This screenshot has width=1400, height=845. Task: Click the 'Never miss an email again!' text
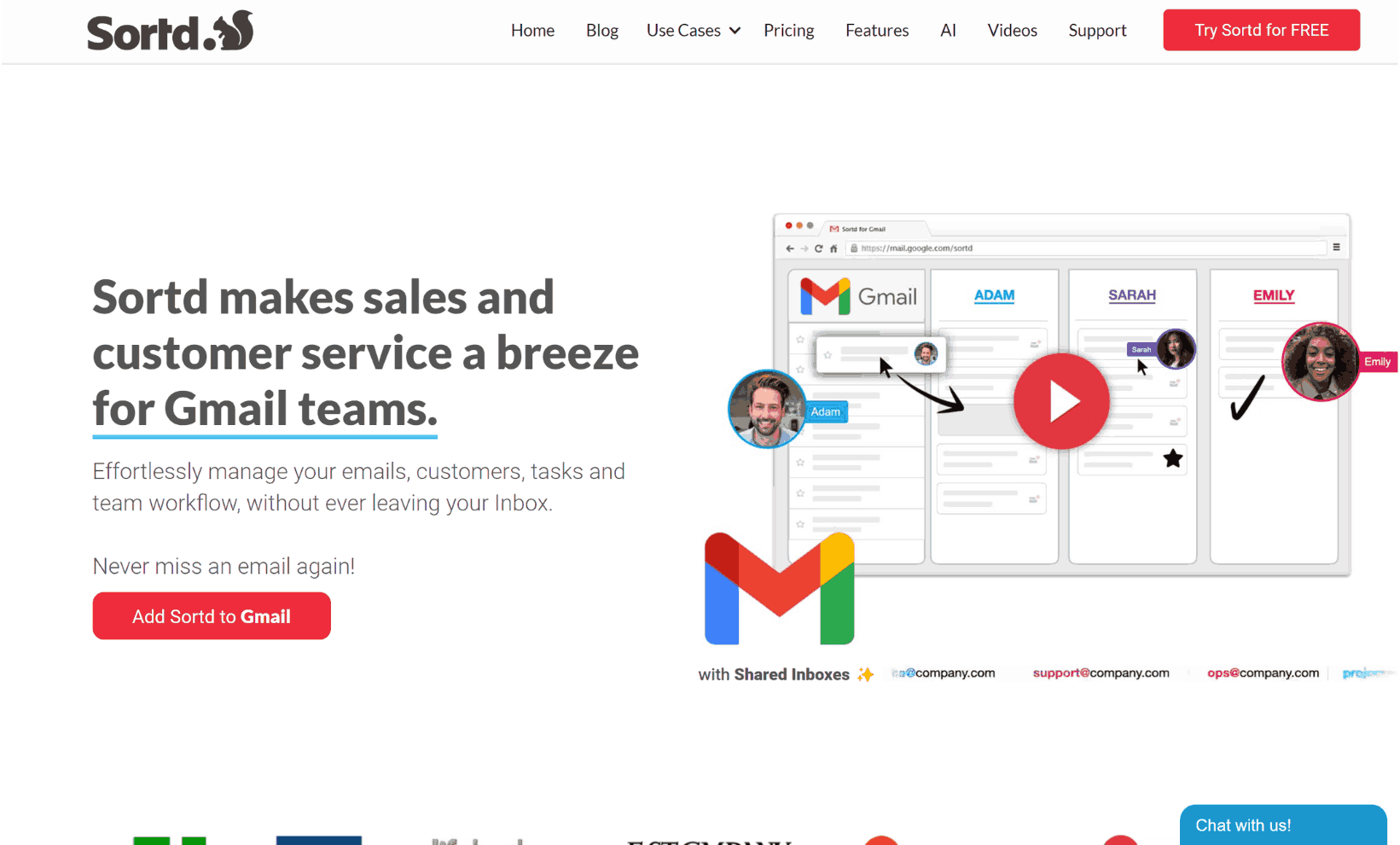coord(224,566)
